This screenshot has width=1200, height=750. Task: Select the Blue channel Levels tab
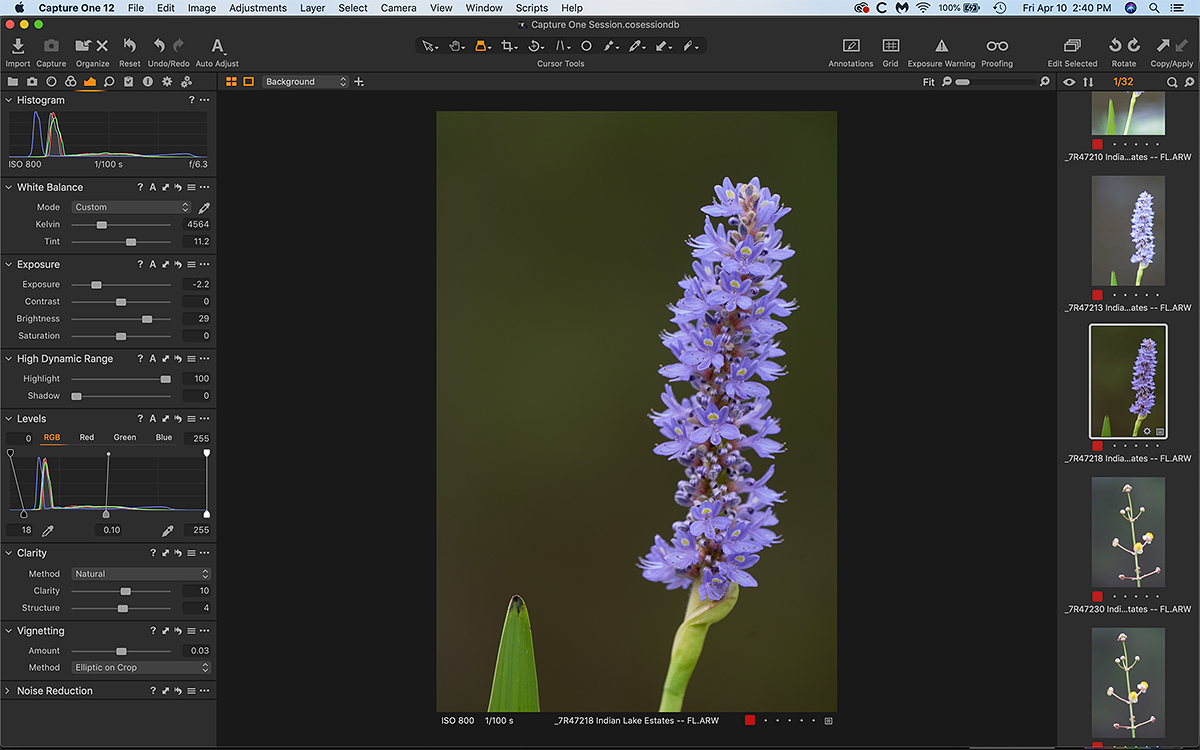pos(164,438)
